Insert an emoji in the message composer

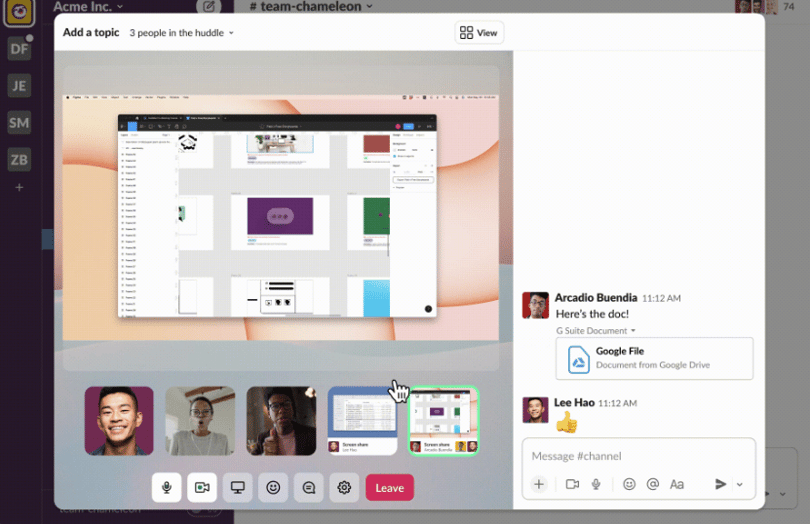point(629,484)
